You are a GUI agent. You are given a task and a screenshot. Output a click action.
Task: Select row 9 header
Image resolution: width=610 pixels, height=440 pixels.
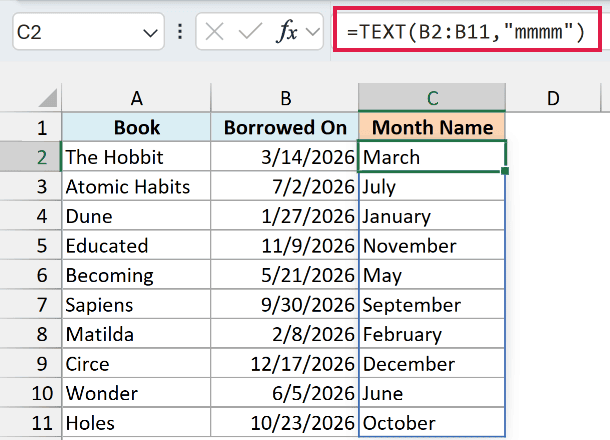tap(31, 364)
